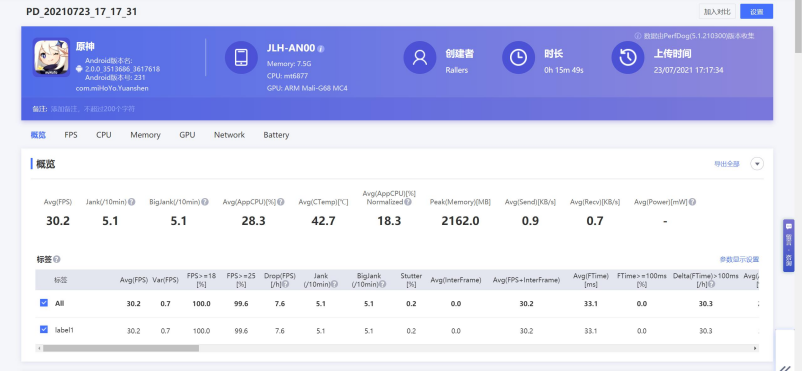Click the info icon before the PerfDog version note
Screen dimensions: 802x371
[x=637, y=36]
